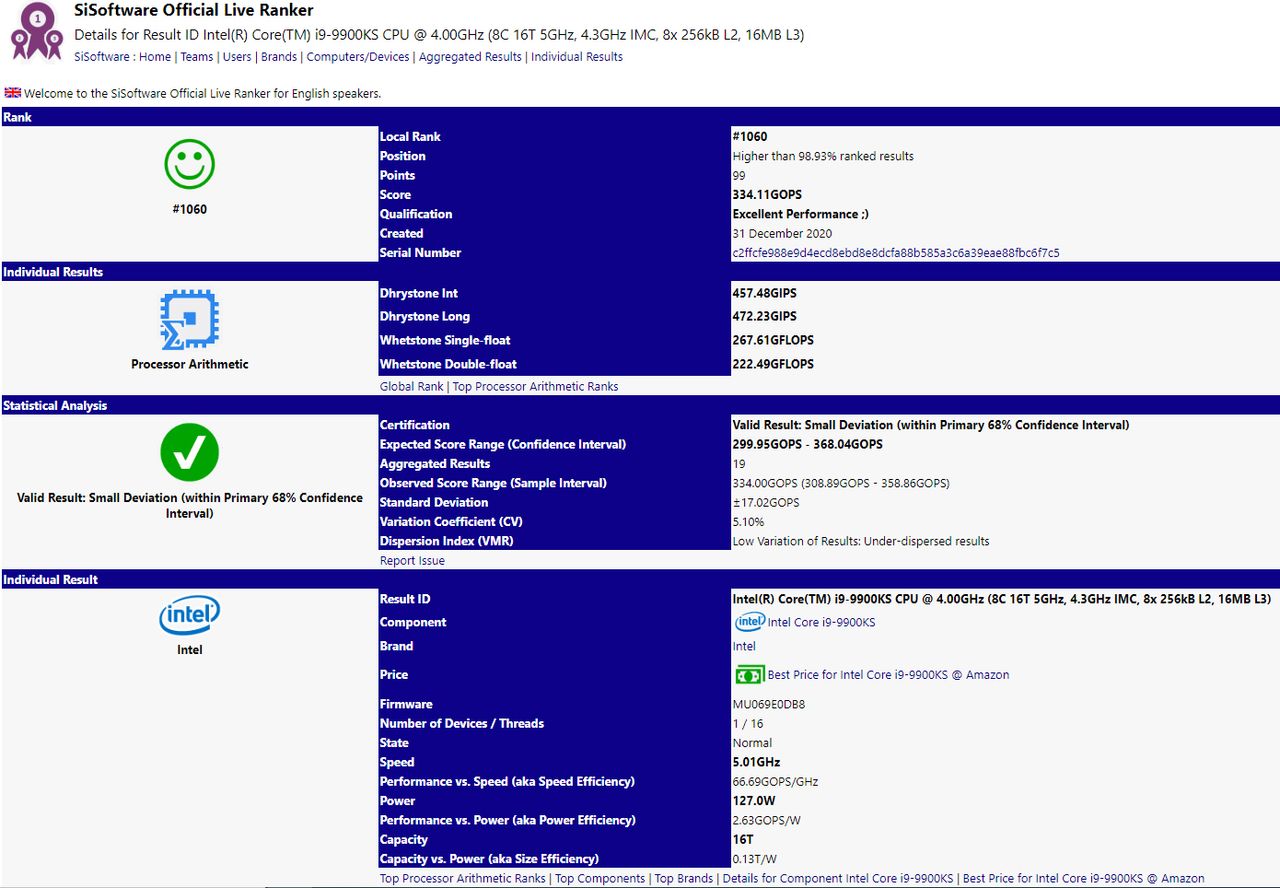The width and height of the screenshot is (1280, 888).
Task: Click the Intel brand link
Action: tap(744, 646)
